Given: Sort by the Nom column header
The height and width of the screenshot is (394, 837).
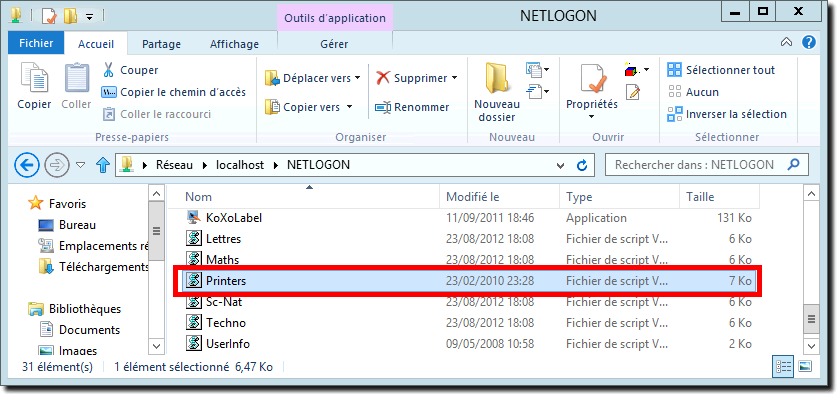Looking at the screenshot, I should pyautogui.click(x=304, y=197).
